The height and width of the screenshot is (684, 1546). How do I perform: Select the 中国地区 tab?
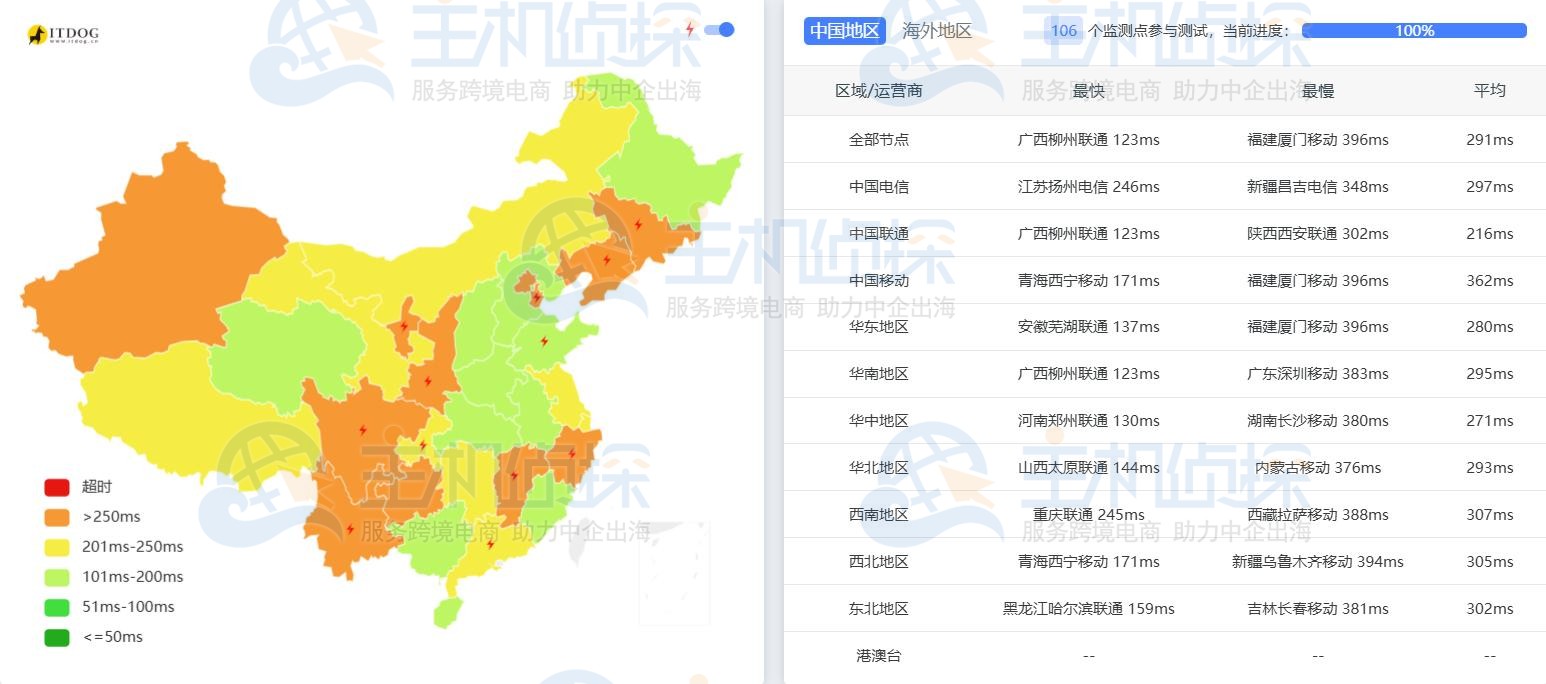(844, 30)
